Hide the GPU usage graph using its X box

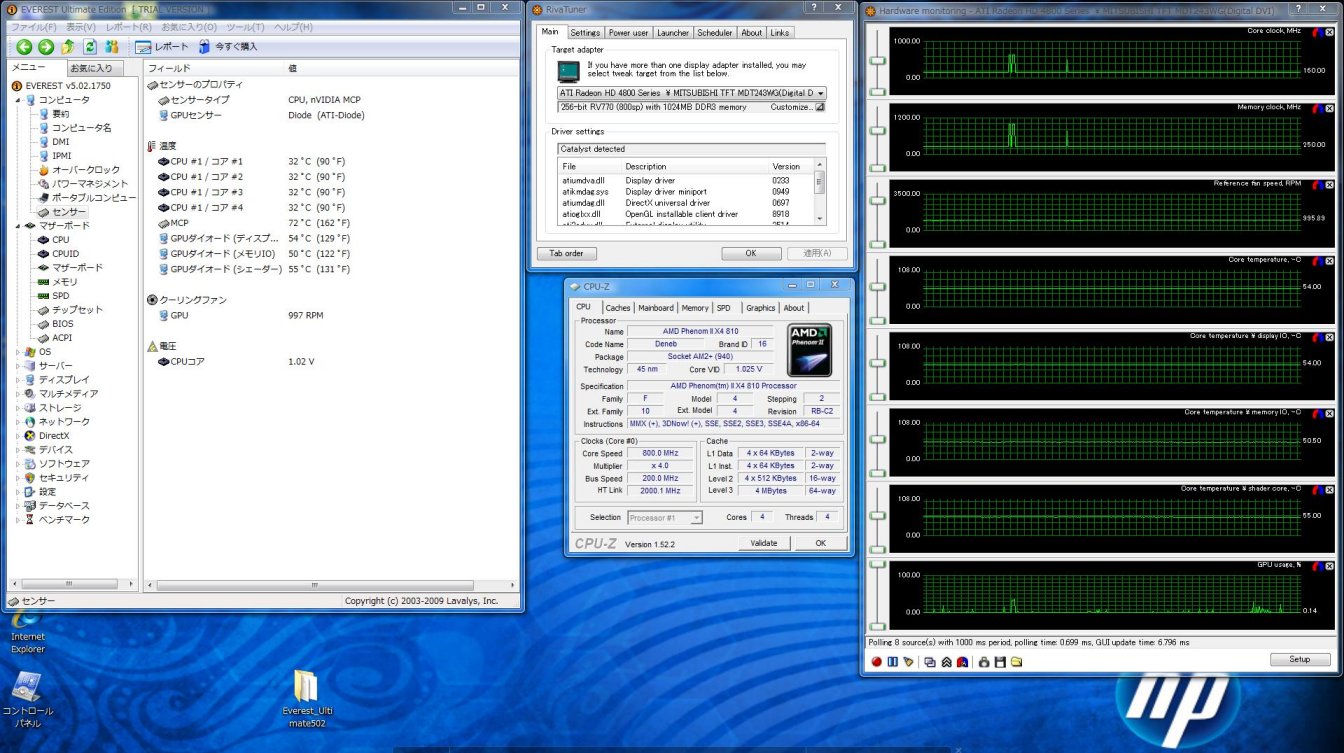click(x=1329, y=565)
